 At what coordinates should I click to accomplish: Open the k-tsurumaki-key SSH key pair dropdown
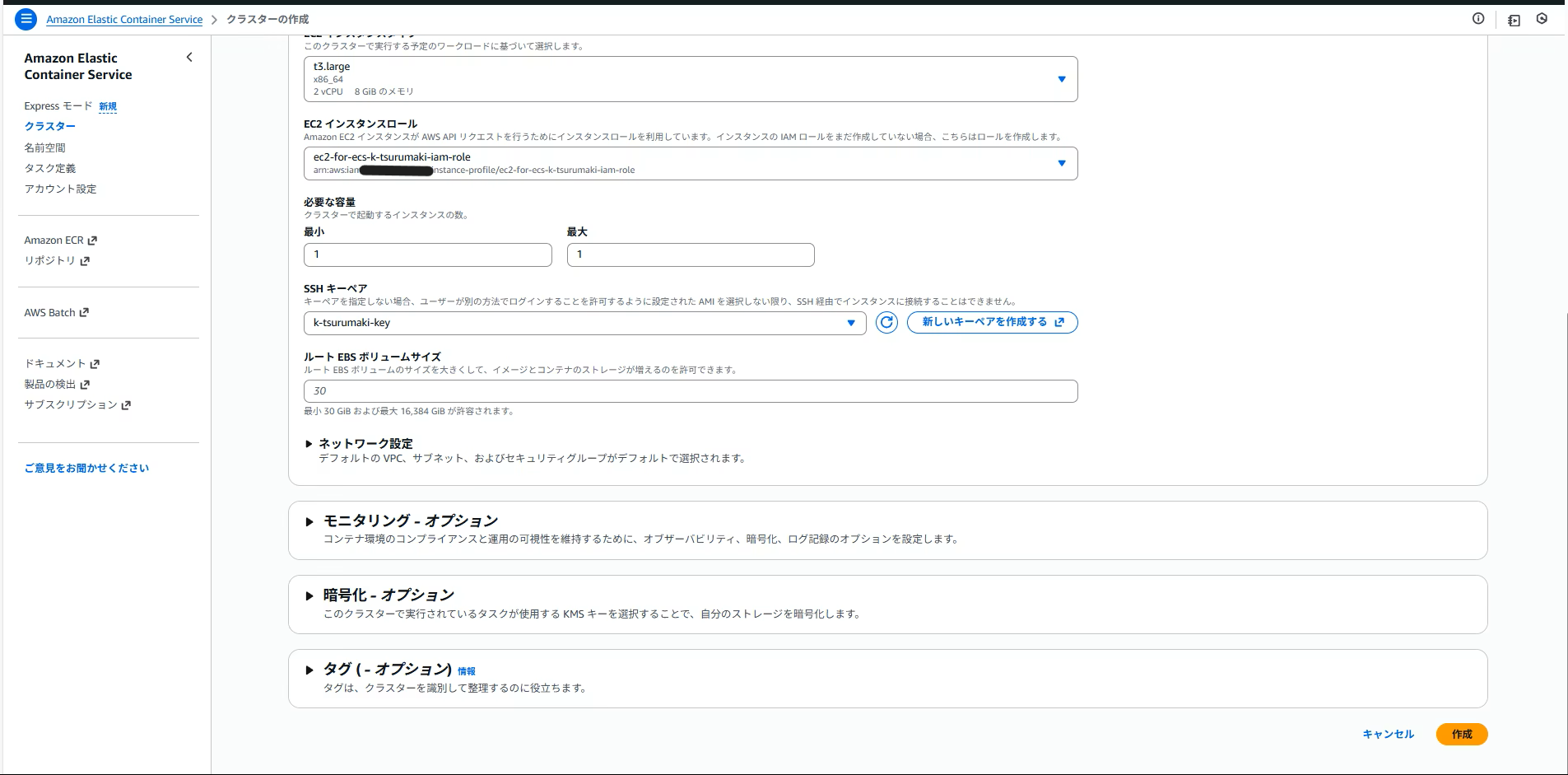coord(584,323)
